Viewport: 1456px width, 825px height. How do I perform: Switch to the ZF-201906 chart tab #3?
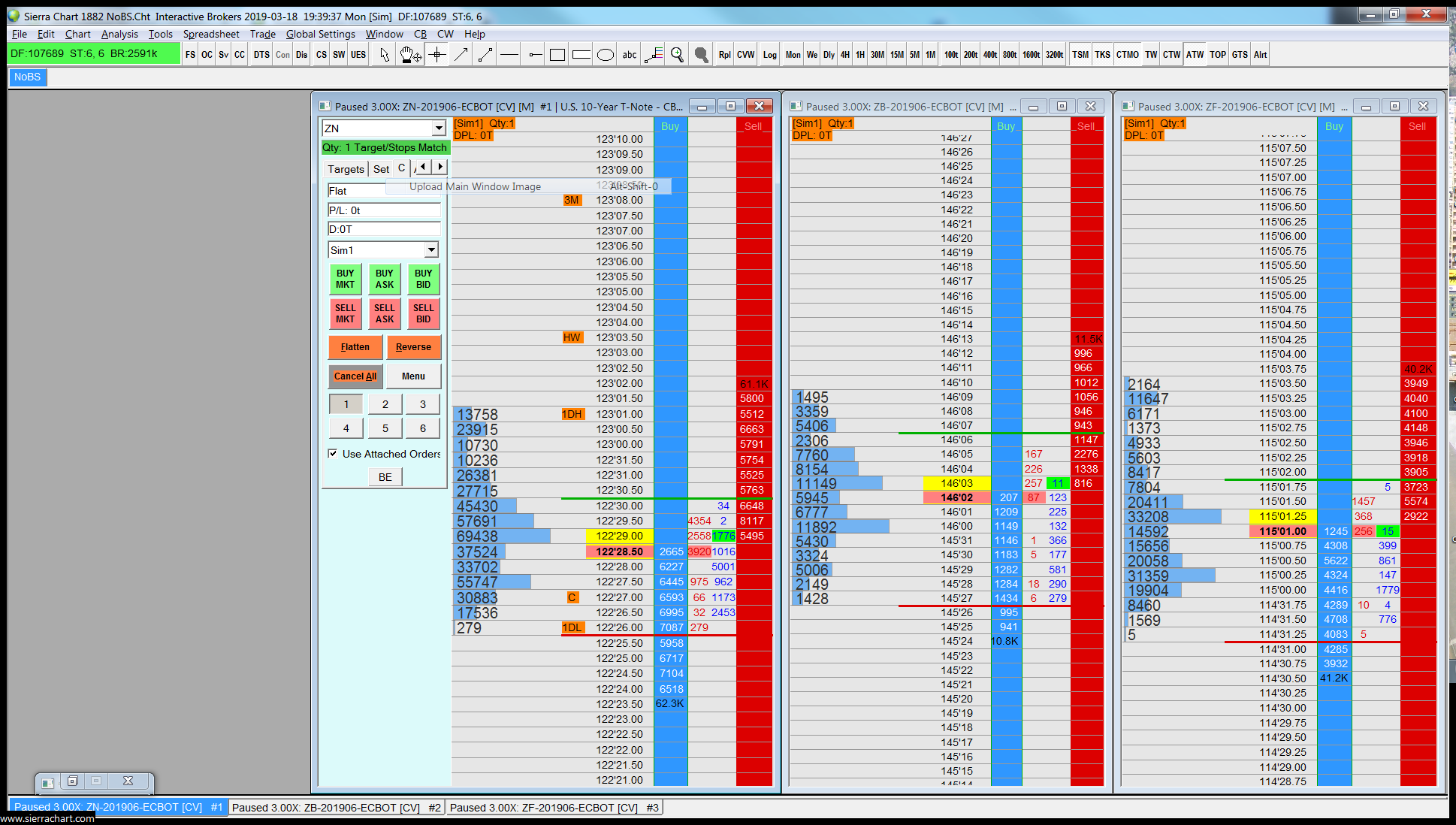pos(554,808)
